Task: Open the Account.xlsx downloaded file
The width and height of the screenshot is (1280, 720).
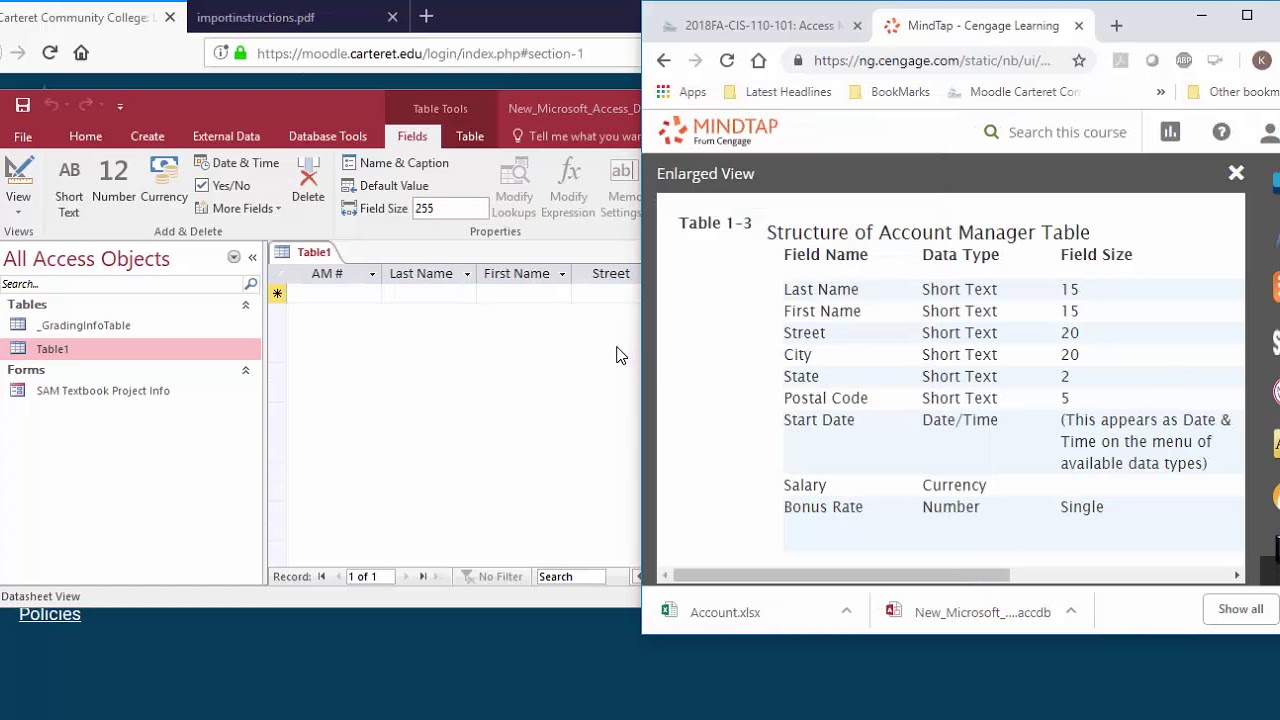Action: [x=725, y=612]
